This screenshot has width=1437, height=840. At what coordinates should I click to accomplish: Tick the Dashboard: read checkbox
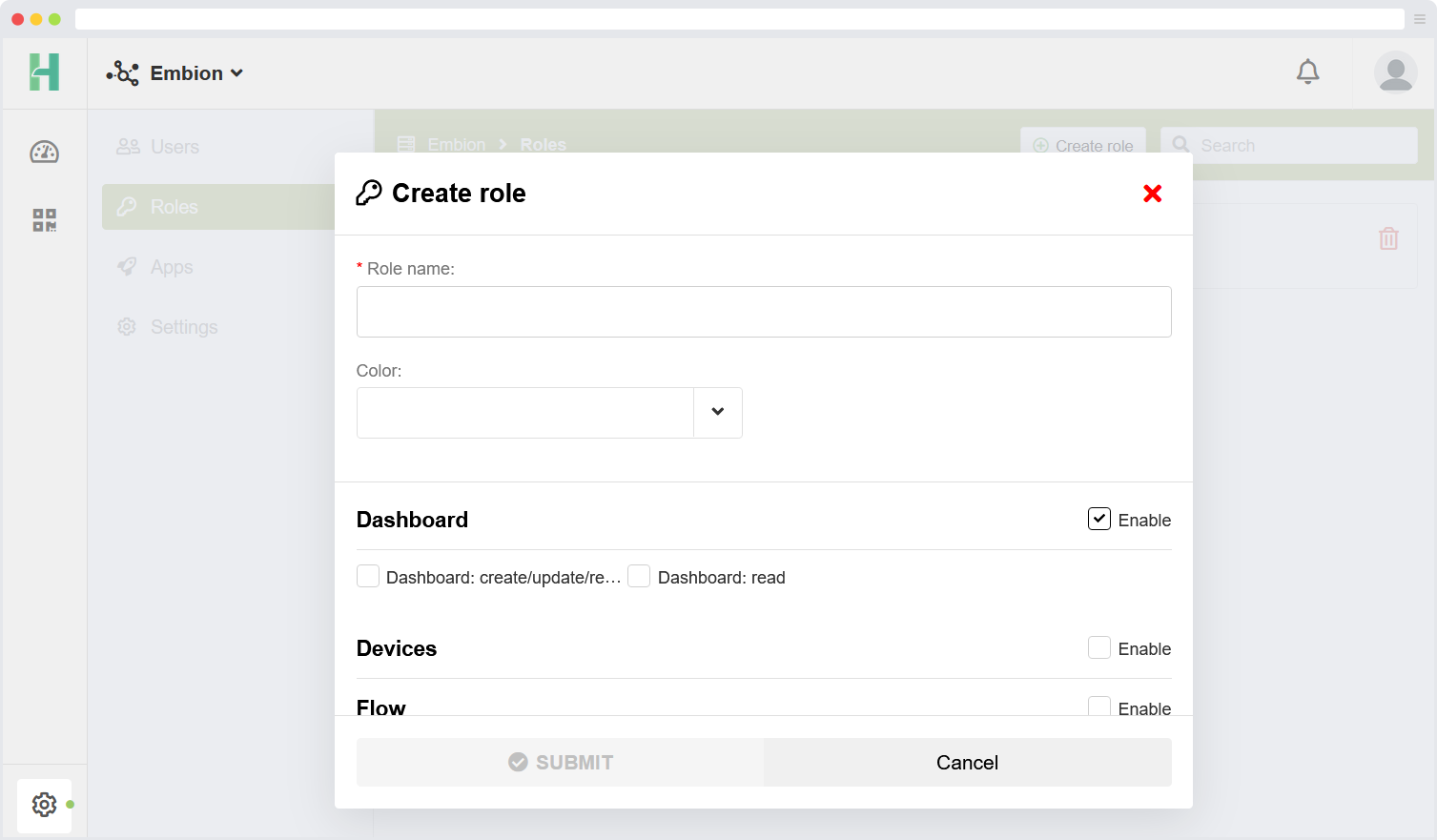click(x=639, y=577)
